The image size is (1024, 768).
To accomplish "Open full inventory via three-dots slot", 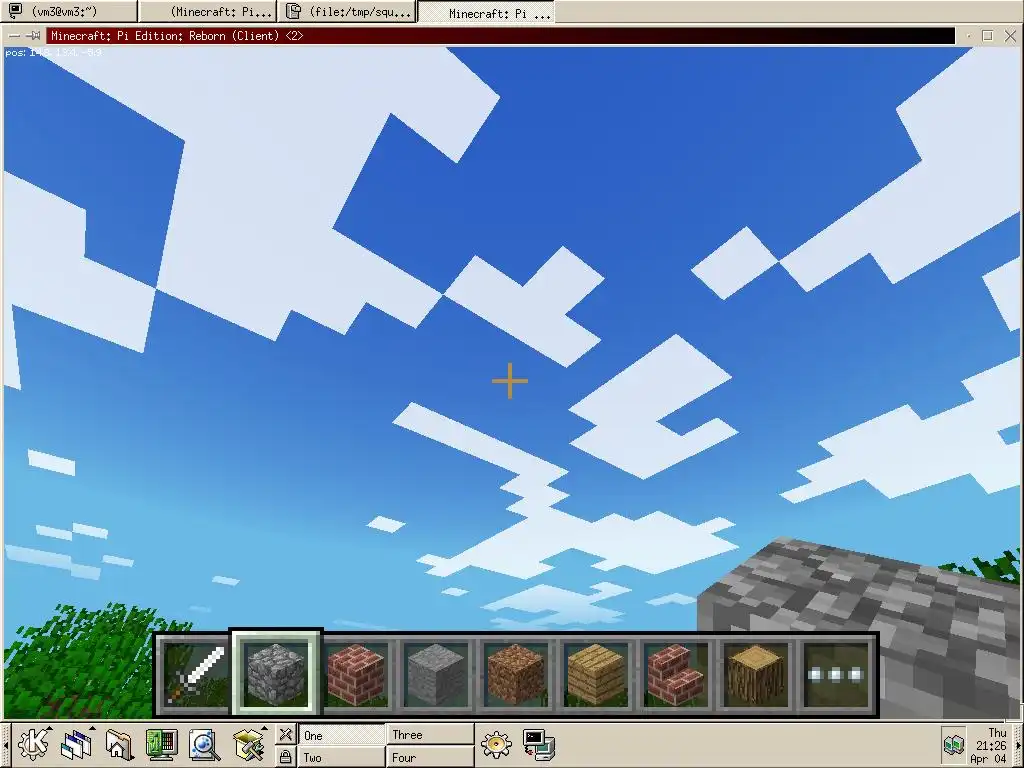I will tap(836, 674).
